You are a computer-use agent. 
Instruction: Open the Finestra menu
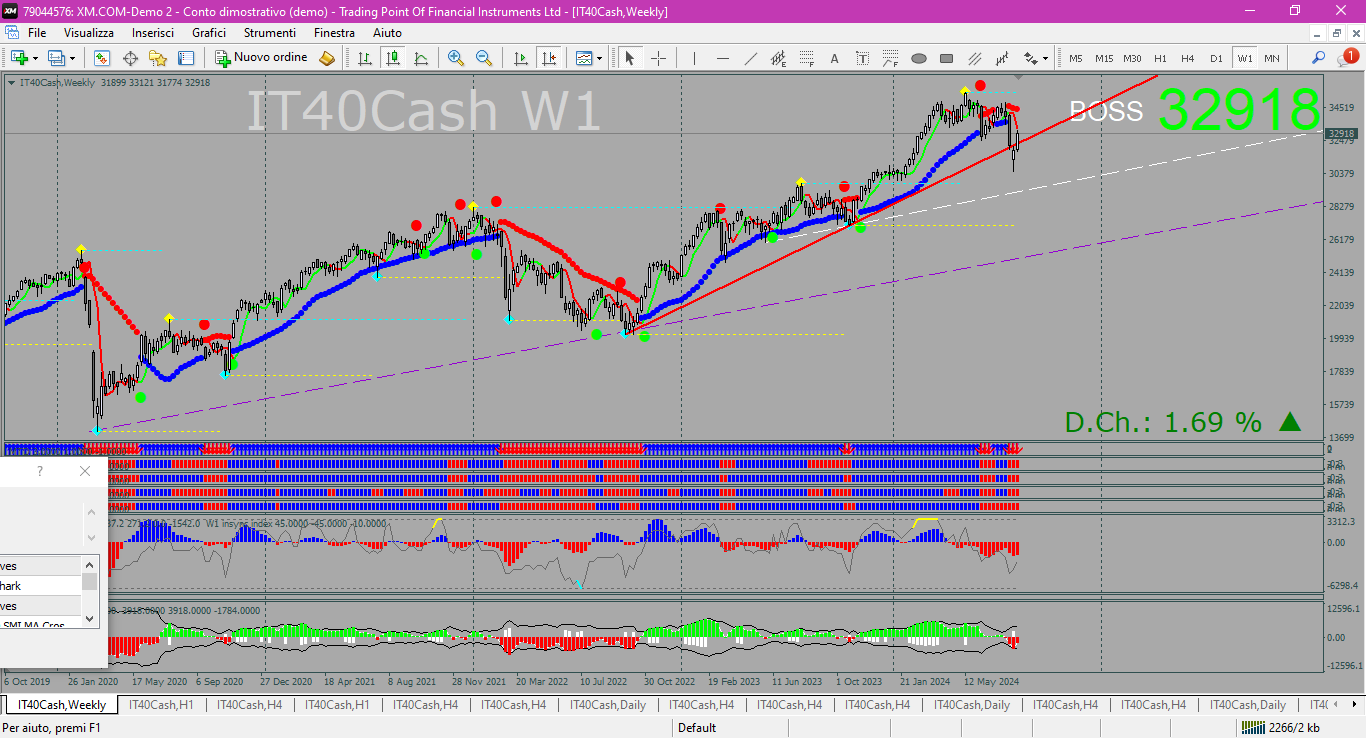334,33
